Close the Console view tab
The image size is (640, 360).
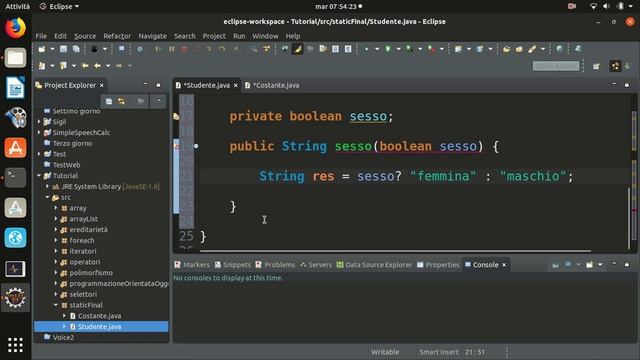pyautogui.click(x=504, y=265)
